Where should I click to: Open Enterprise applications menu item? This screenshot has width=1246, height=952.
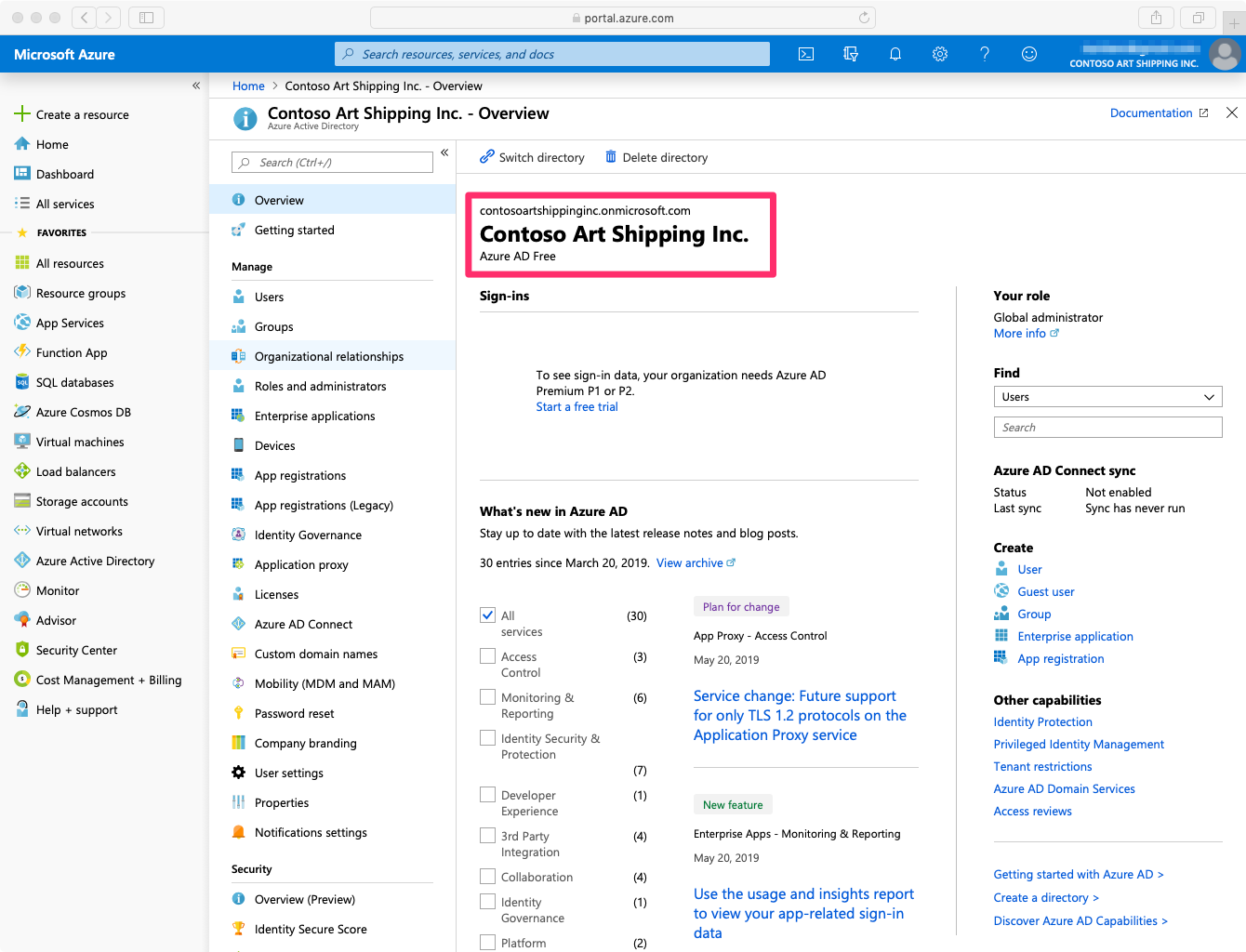(x=333, y=416)
